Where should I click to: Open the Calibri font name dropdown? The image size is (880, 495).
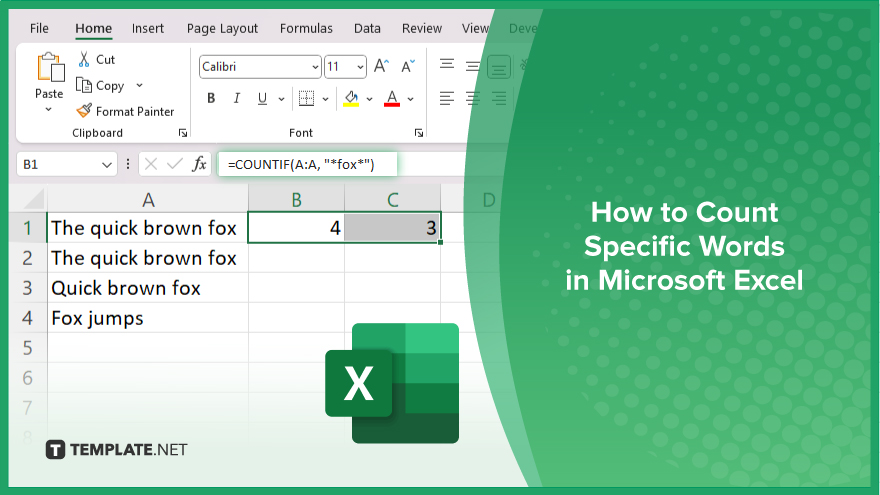315,67
